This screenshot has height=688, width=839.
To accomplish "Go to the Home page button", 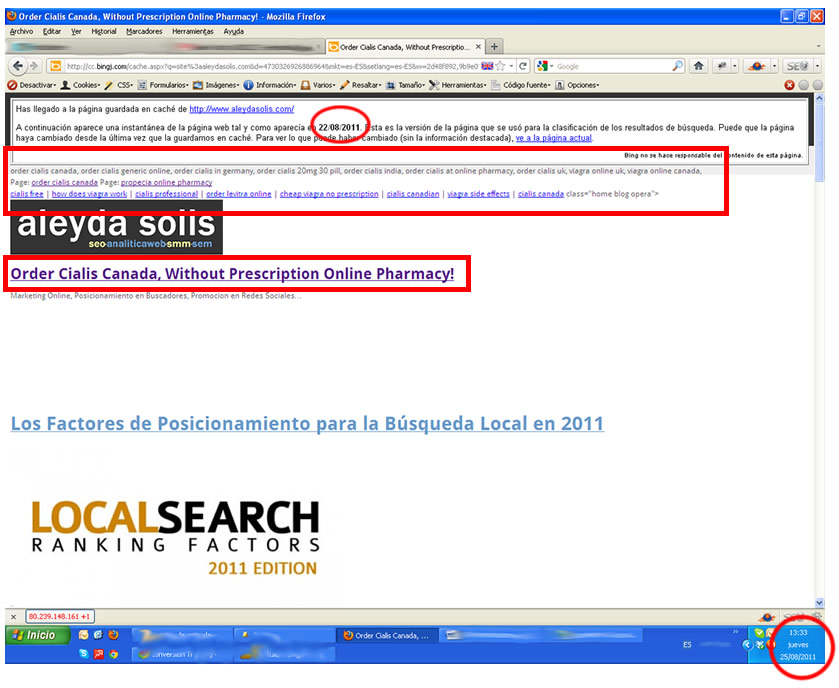I will coord(698,66).
